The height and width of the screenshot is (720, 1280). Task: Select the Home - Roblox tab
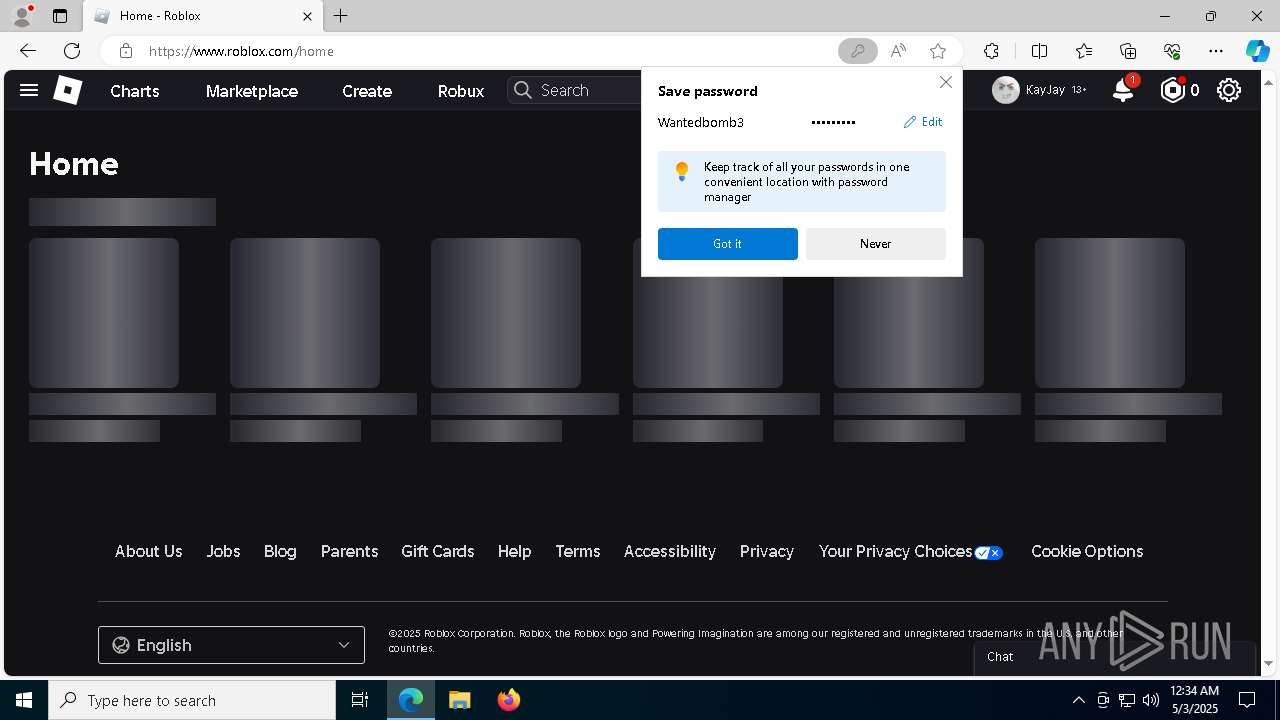(201, 16)
